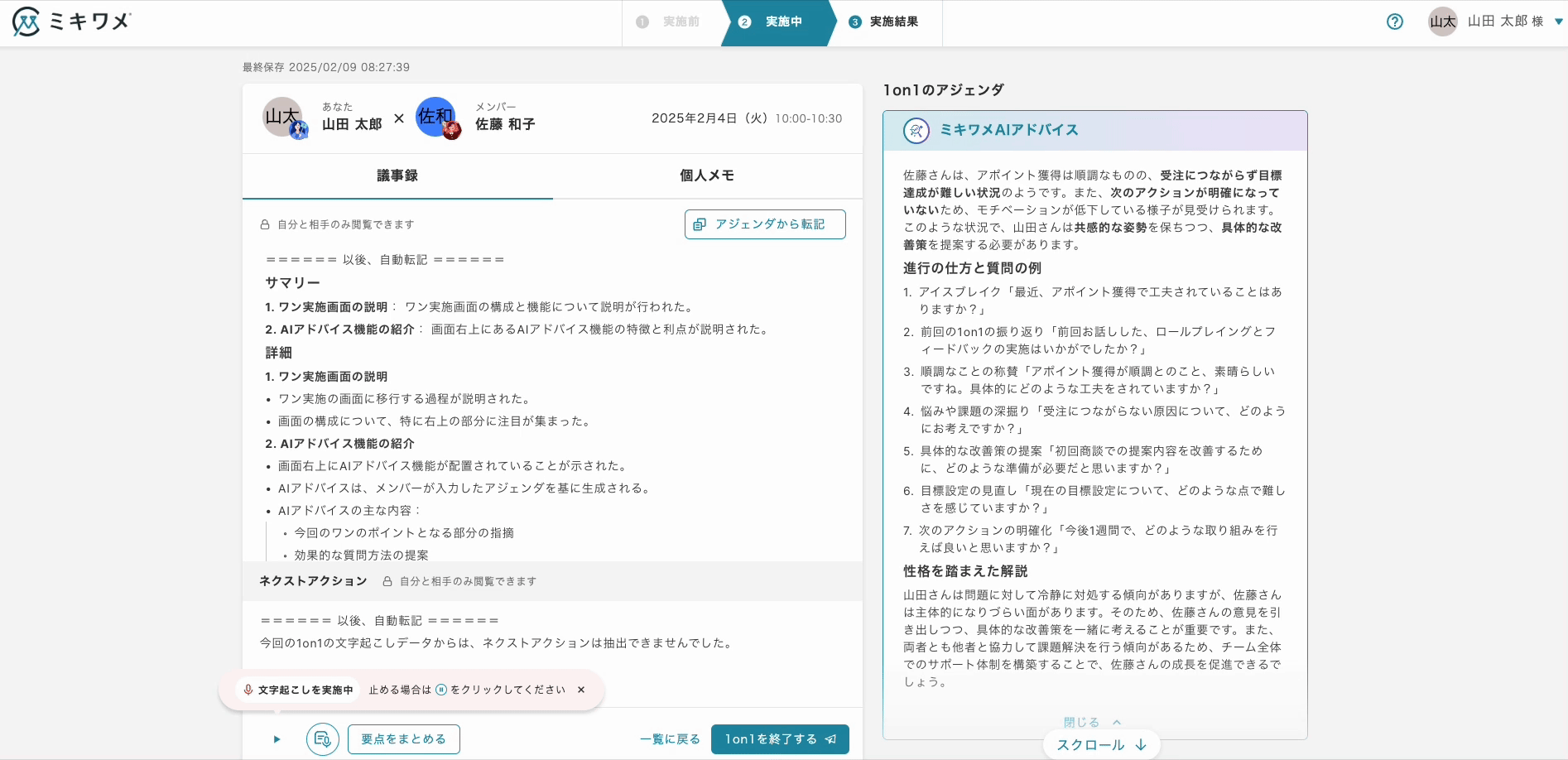
Task: Dismiss the transcription notice with X
Action: [581, 690]
